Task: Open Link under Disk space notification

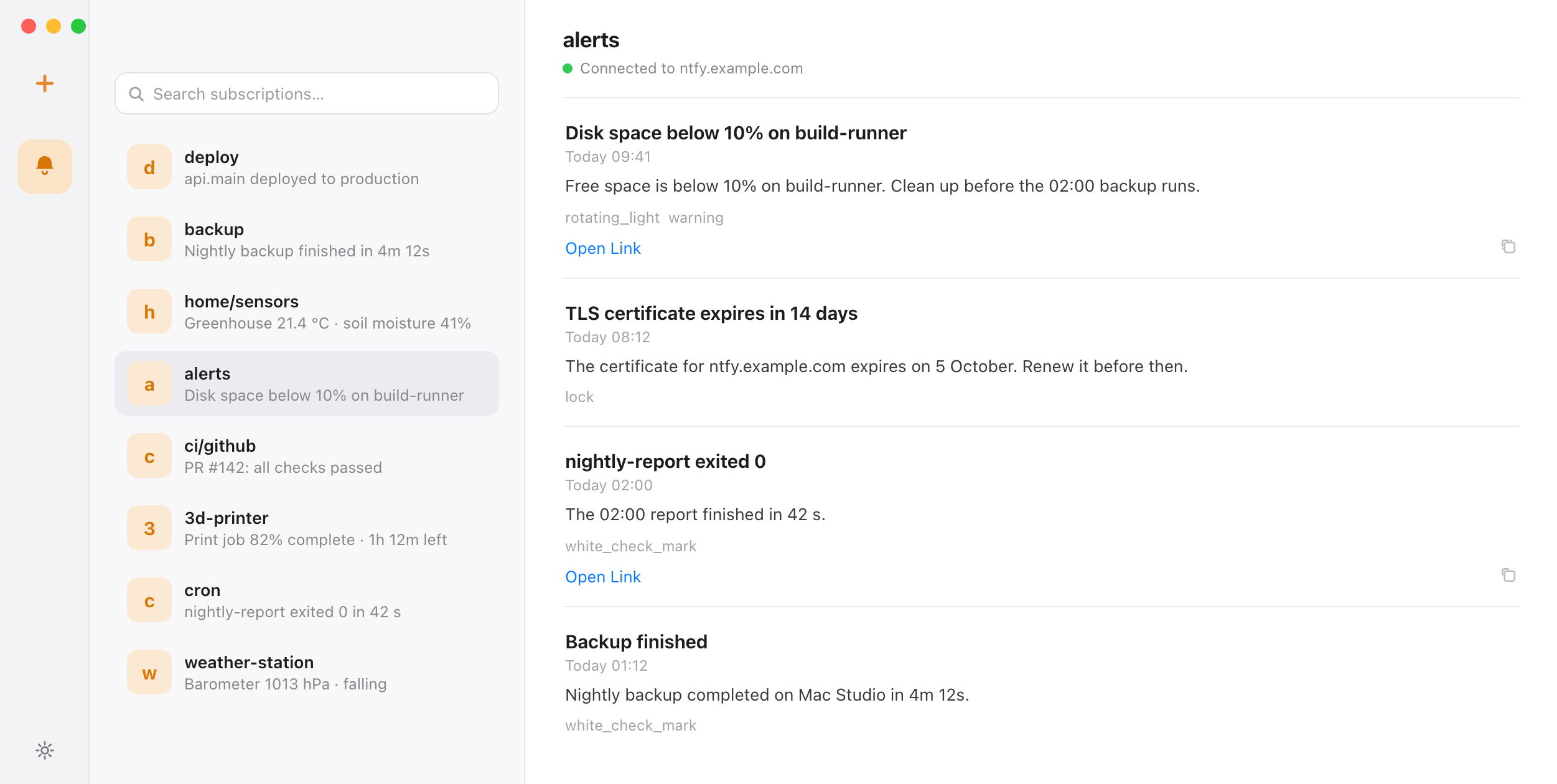Action: click(602, 248)
